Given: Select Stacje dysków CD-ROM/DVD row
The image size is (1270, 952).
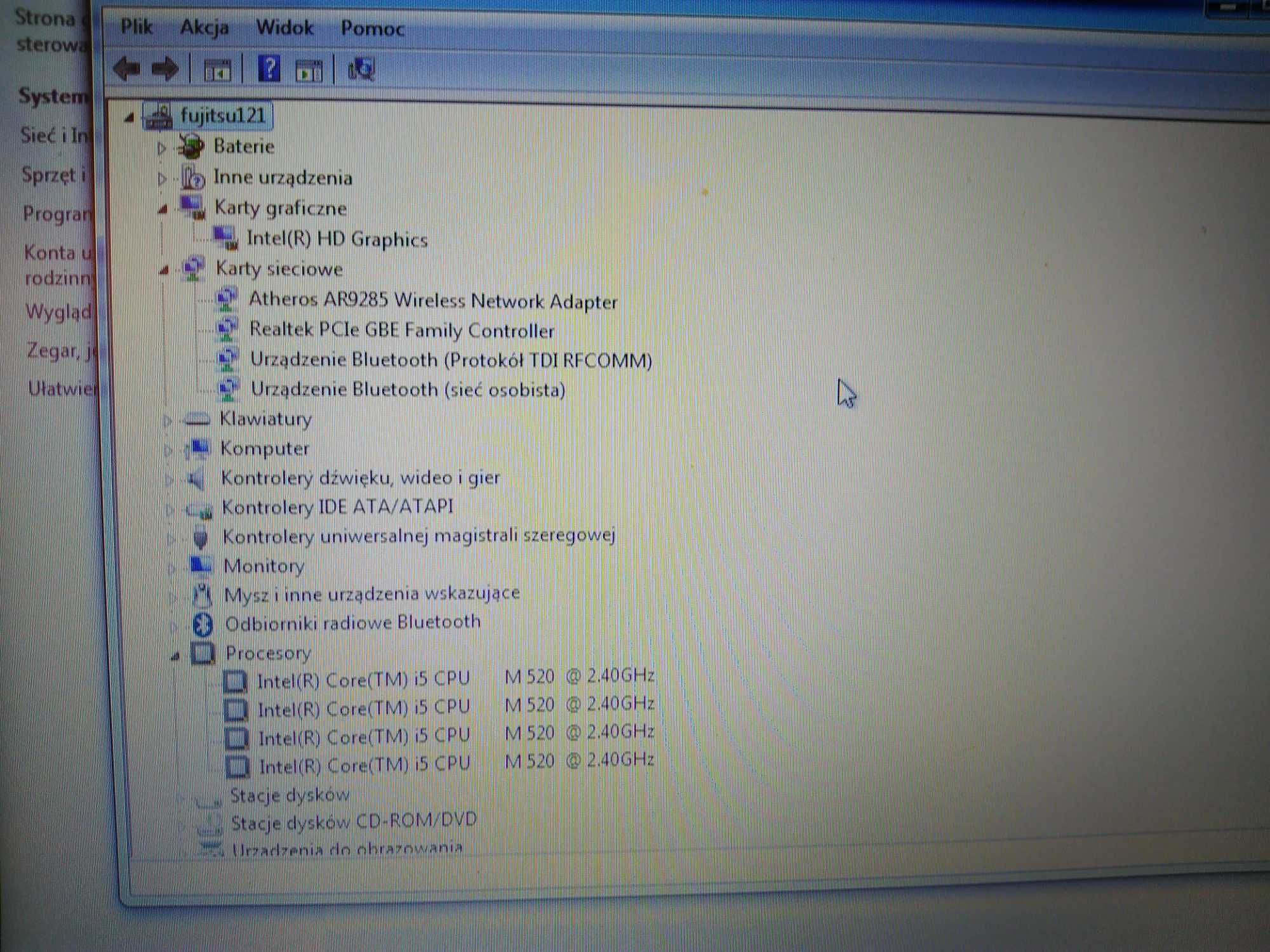Looking at the screenshot, I should 354,822.
